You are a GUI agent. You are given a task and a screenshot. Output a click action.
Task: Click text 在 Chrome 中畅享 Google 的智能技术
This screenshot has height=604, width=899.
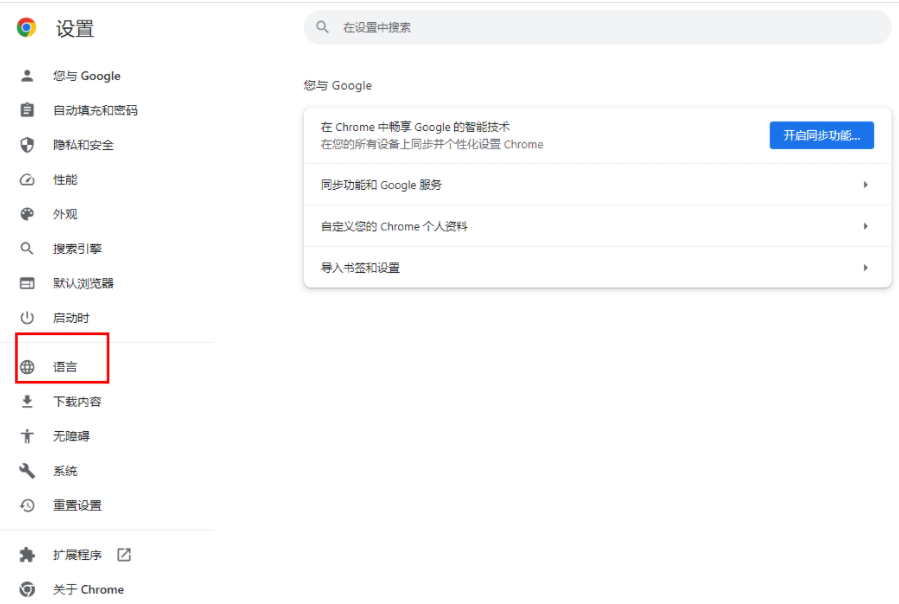[415, 127]
